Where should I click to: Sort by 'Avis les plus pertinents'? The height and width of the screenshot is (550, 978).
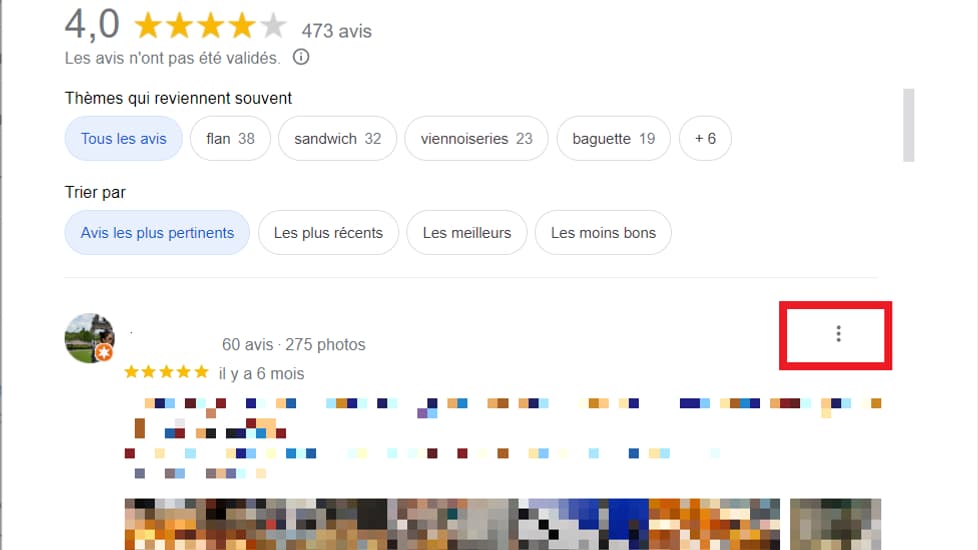point(157,233)
